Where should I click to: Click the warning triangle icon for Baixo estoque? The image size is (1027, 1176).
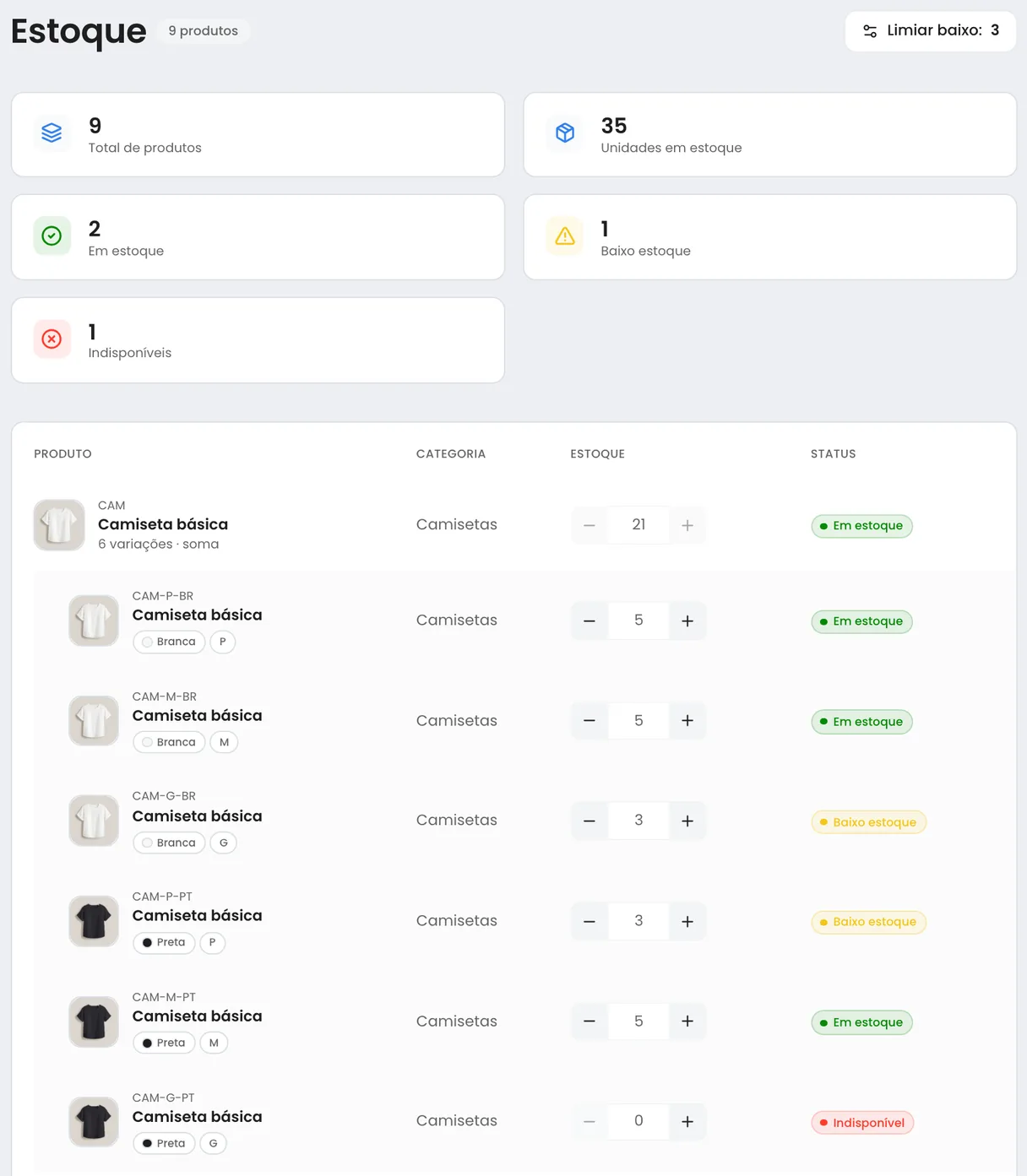coord(565,236)
